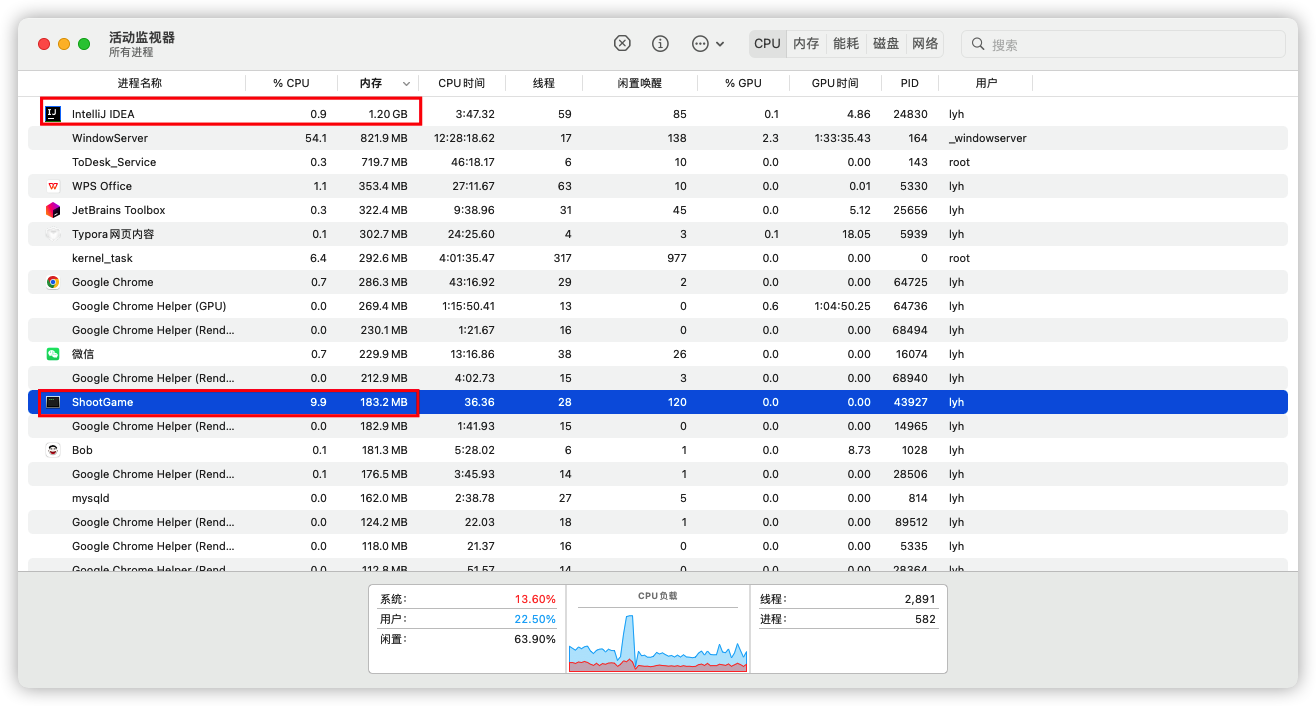
Task: Toggle sort arrow on 内存 column
Action: [406, 84]
